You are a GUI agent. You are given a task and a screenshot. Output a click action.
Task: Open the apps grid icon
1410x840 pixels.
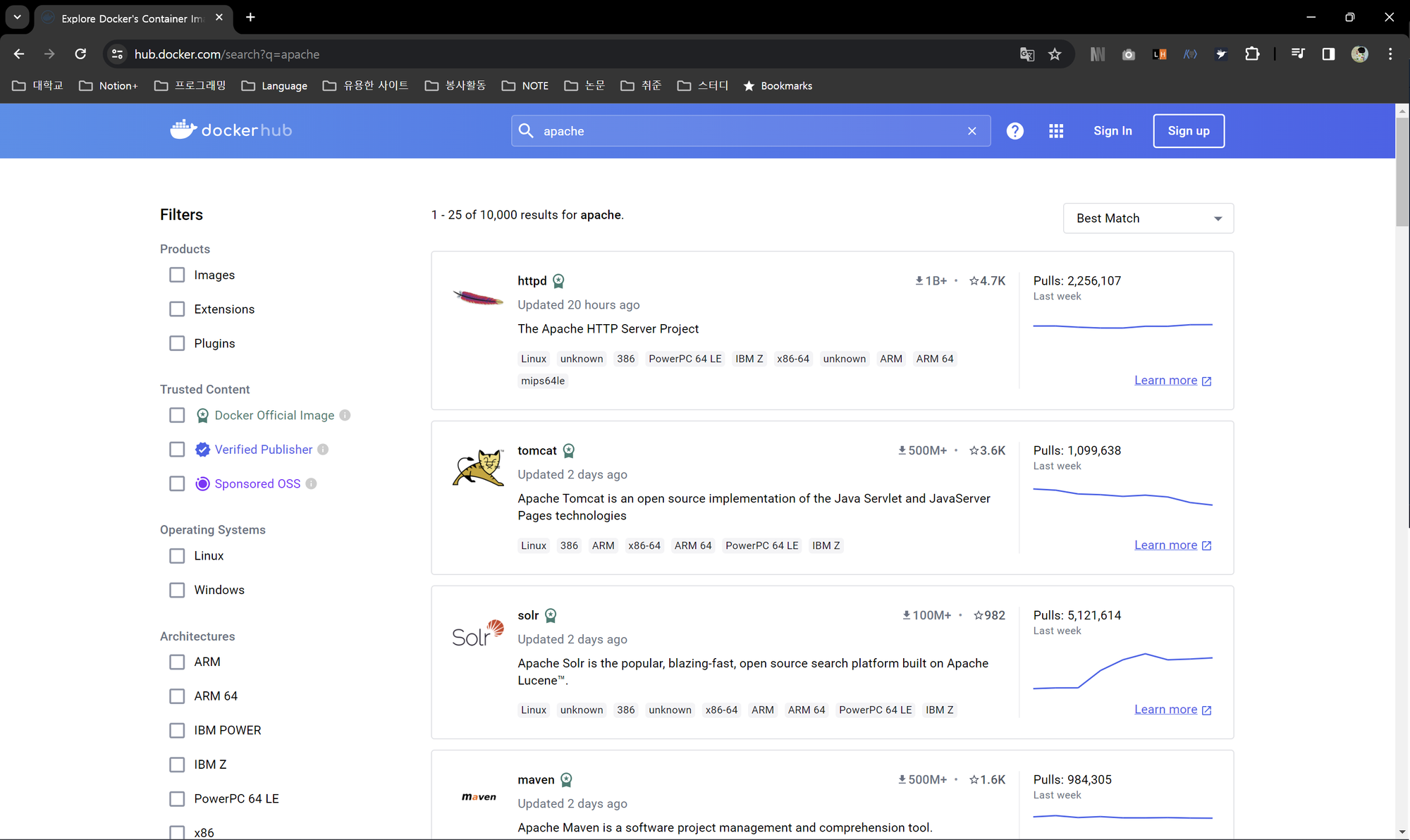coord(1056,131)
